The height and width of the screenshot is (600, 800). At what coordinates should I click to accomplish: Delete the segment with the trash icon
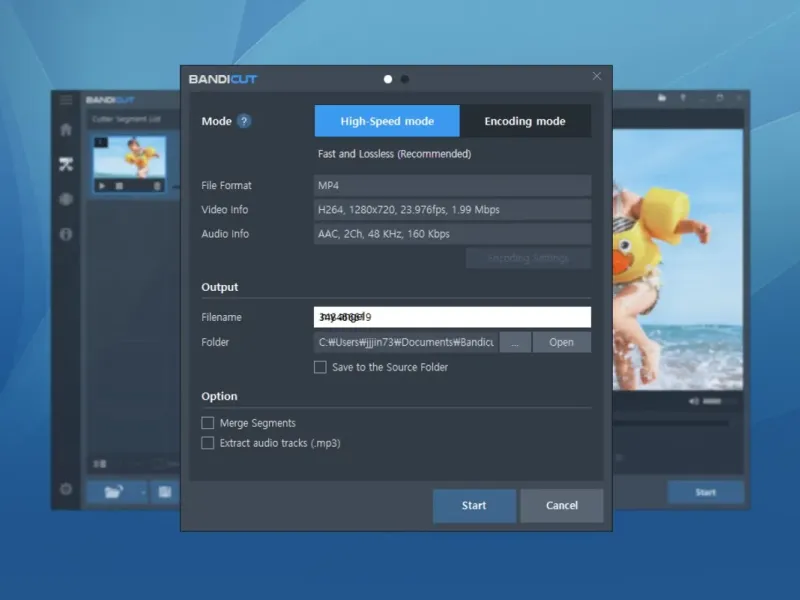[x=157, y=186]
